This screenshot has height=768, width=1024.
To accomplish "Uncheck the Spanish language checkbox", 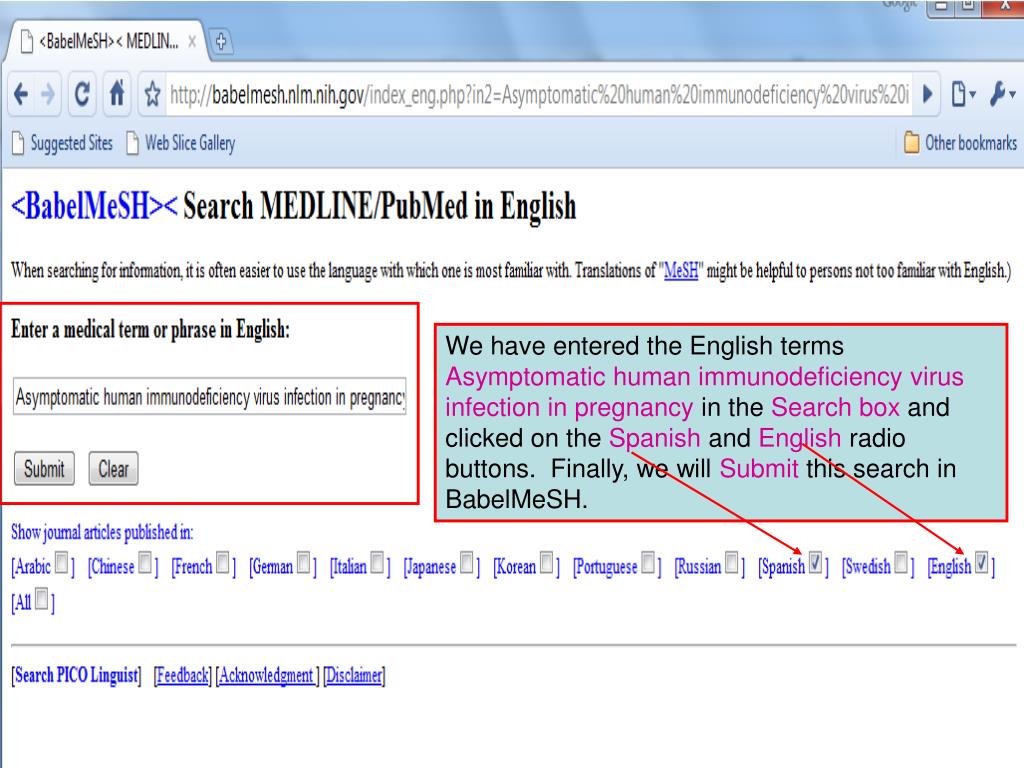I will coord(816,562).
